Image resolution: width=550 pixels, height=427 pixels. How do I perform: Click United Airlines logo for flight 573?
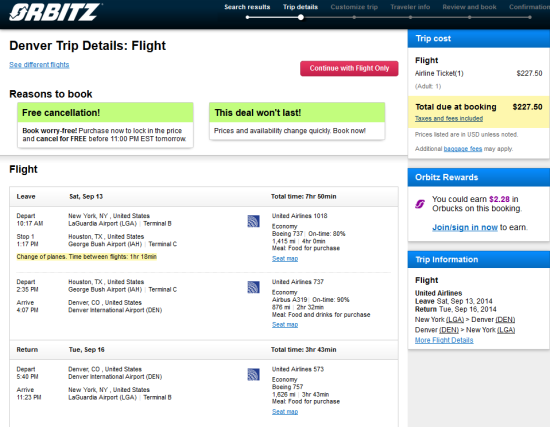[x=253, y=374]
